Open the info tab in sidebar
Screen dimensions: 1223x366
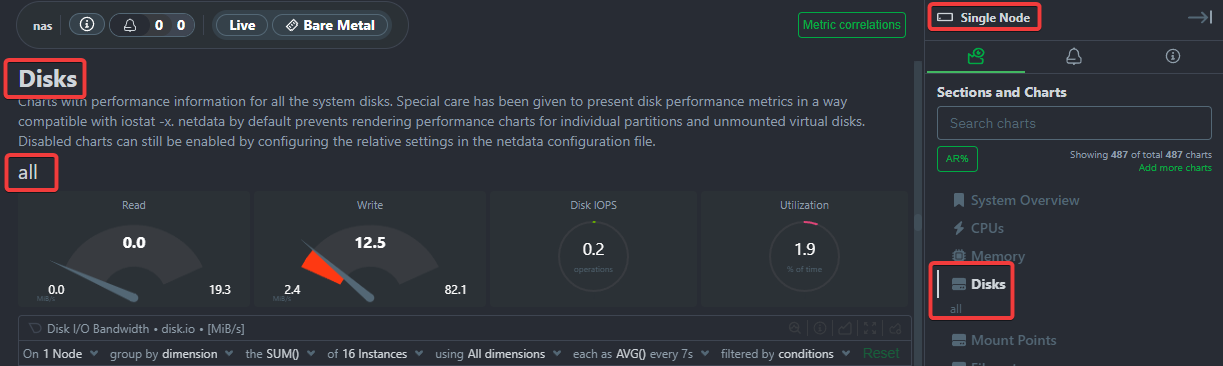click(x=1173, y=57)
